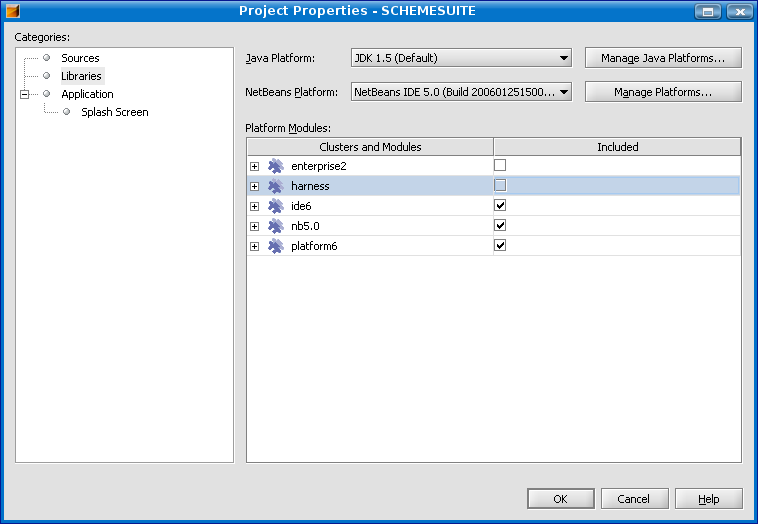This screenshot has width=758, height=524.
Task: Click the Manage Java Platforms button
Action: click(663, 58)
